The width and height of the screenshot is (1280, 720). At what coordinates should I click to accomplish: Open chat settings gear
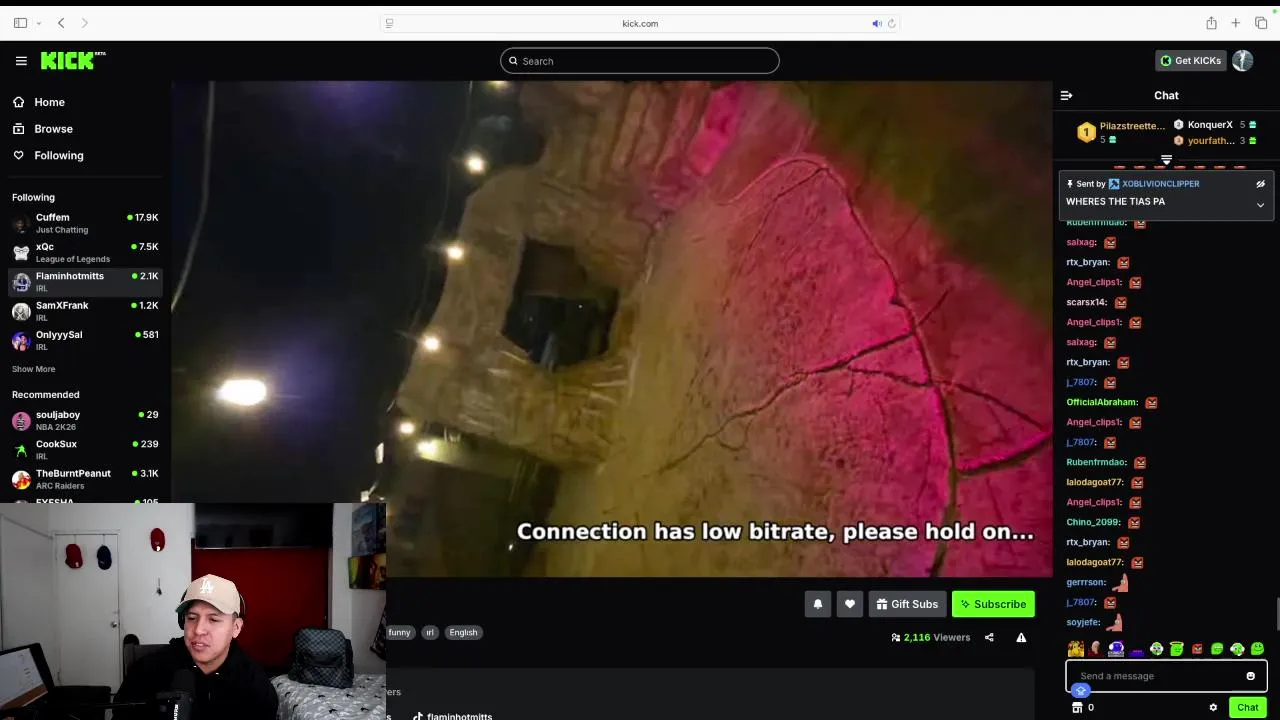pyautogui.click(x=1213, y=707)
